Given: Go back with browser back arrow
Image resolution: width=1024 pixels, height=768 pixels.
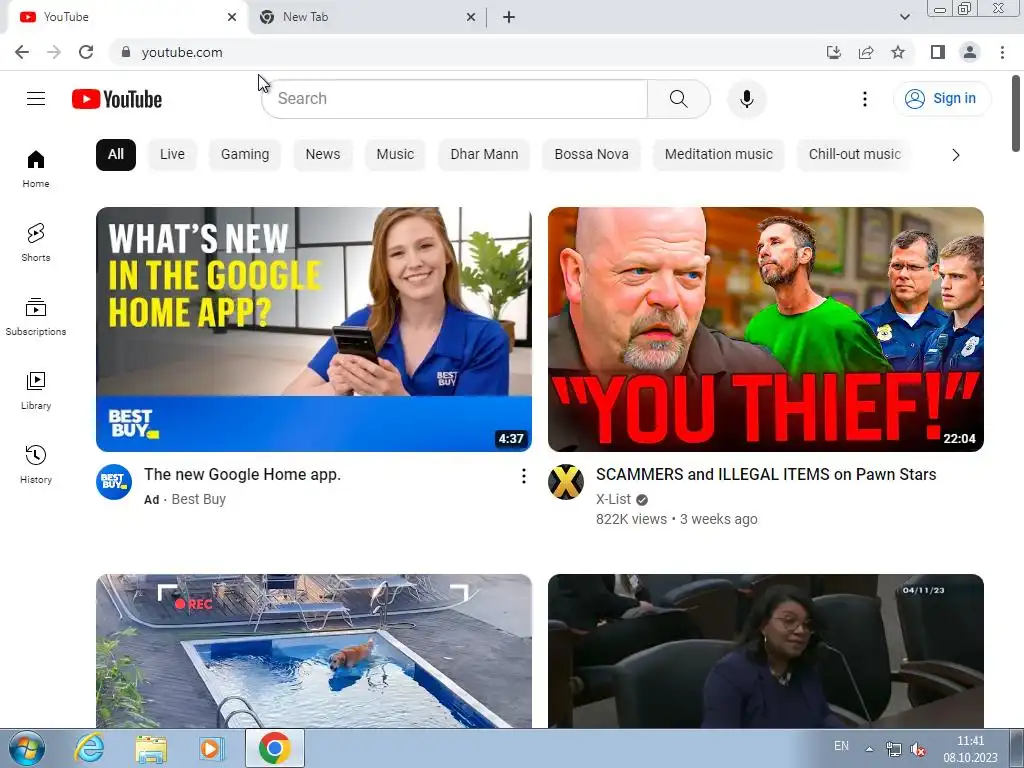Looking at the screenshot, I should tap(22, 52).
